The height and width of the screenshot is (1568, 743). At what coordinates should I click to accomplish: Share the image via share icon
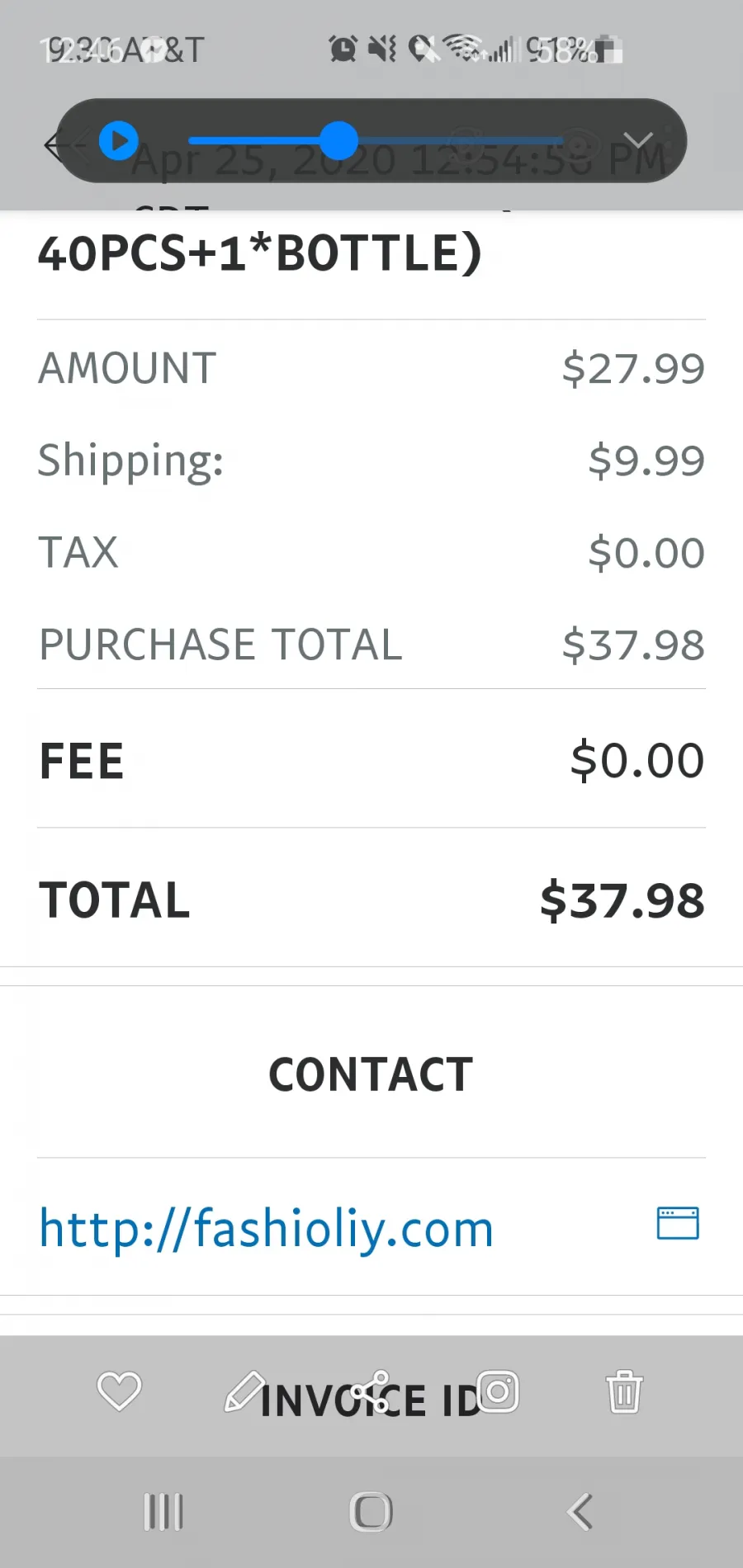[371, 1391]
